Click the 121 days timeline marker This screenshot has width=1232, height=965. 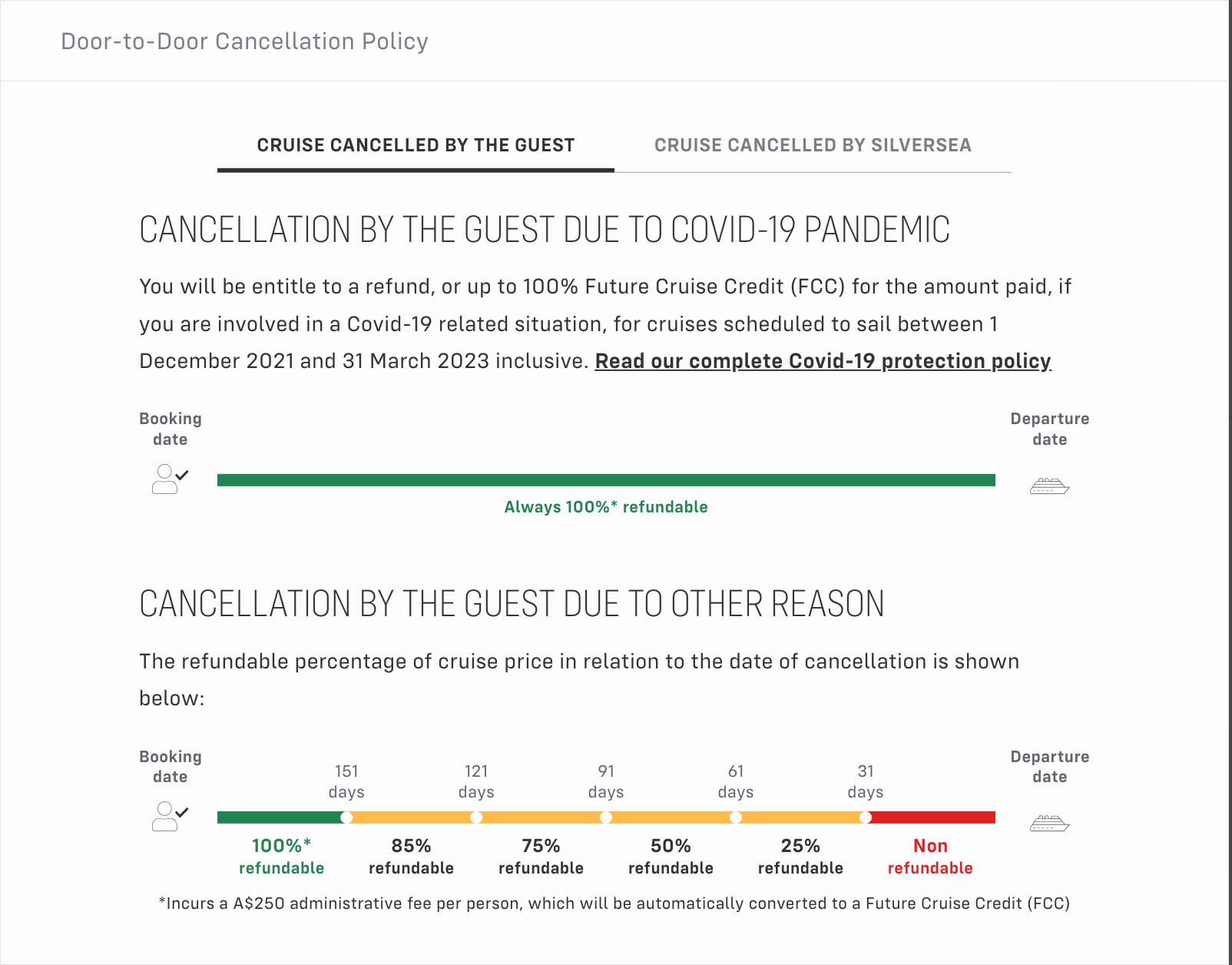(476, 817)
